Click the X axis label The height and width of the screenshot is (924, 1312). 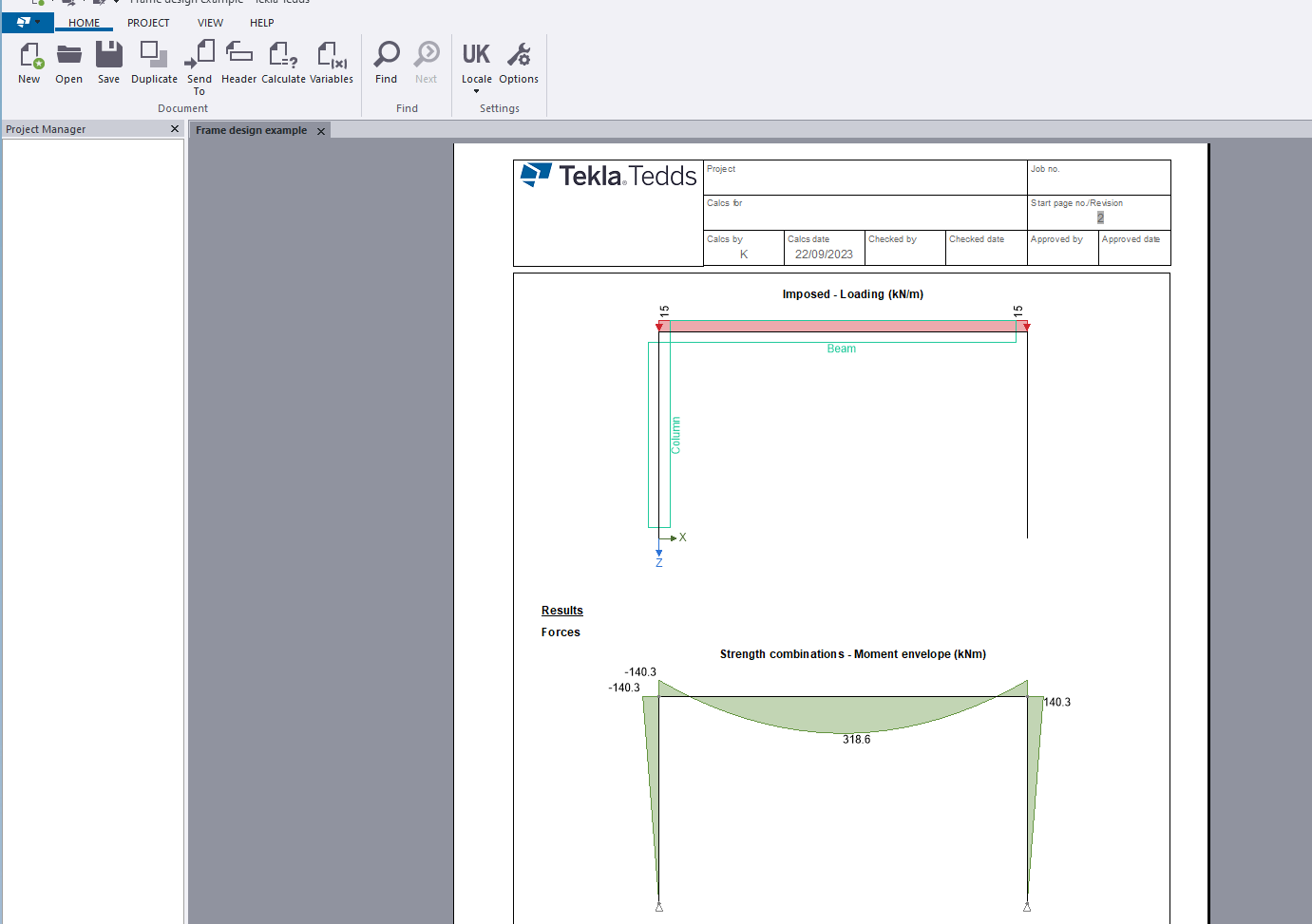point(682,537)
